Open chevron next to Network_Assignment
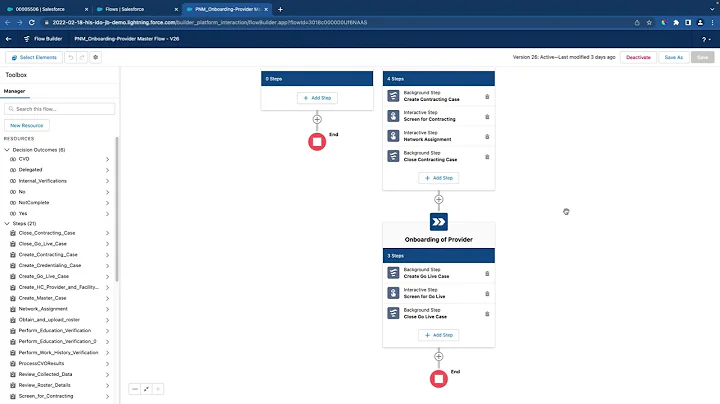The height and width of the screenshot is (404, 720). click(107, 309)
